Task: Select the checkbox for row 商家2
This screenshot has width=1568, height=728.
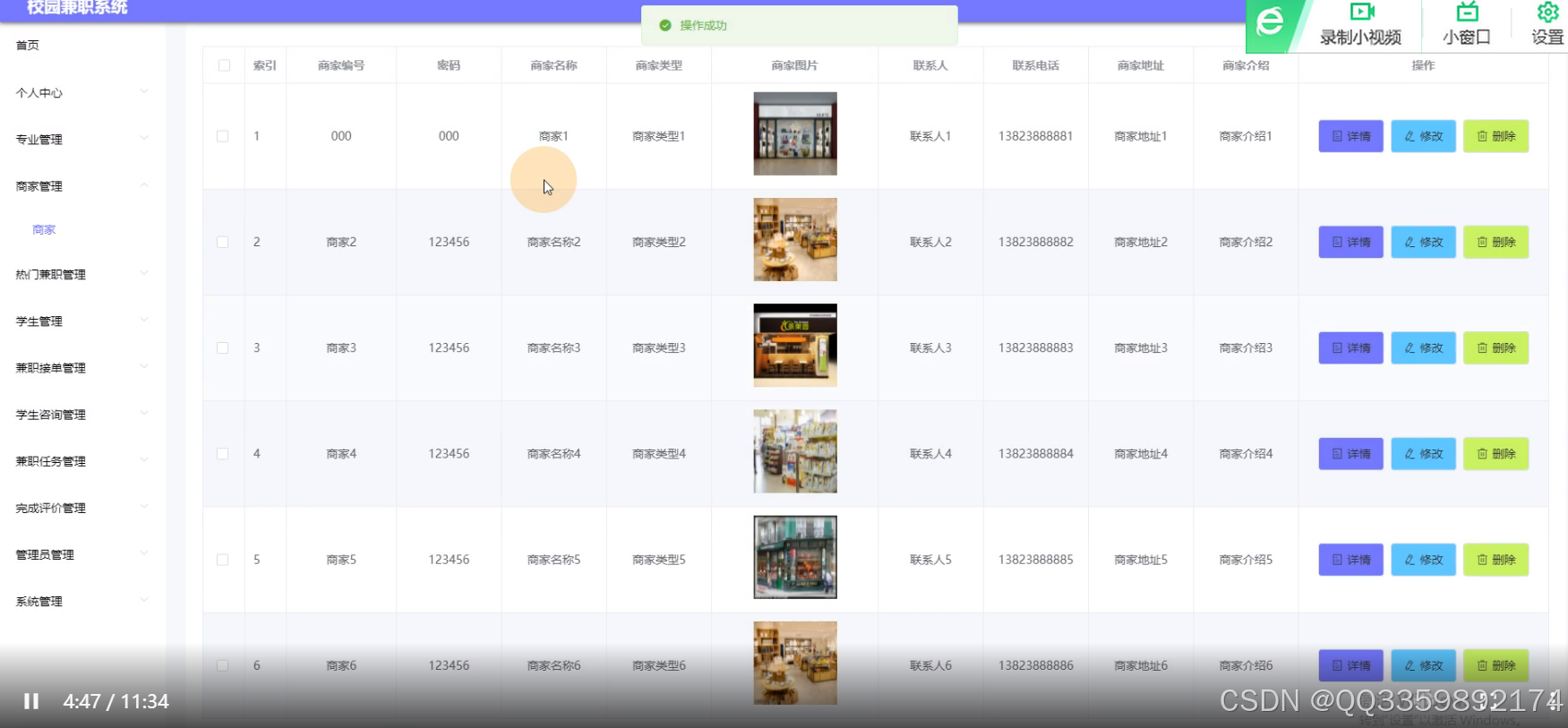Action: 222,242
